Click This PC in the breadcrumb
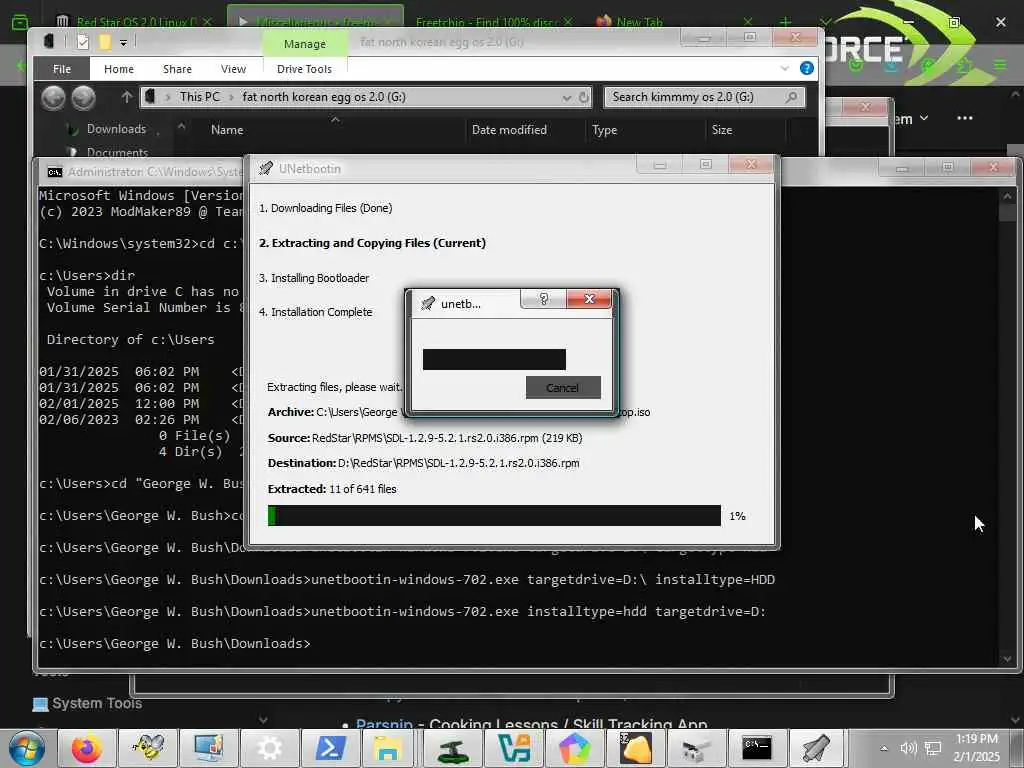 tap(200, 97)
